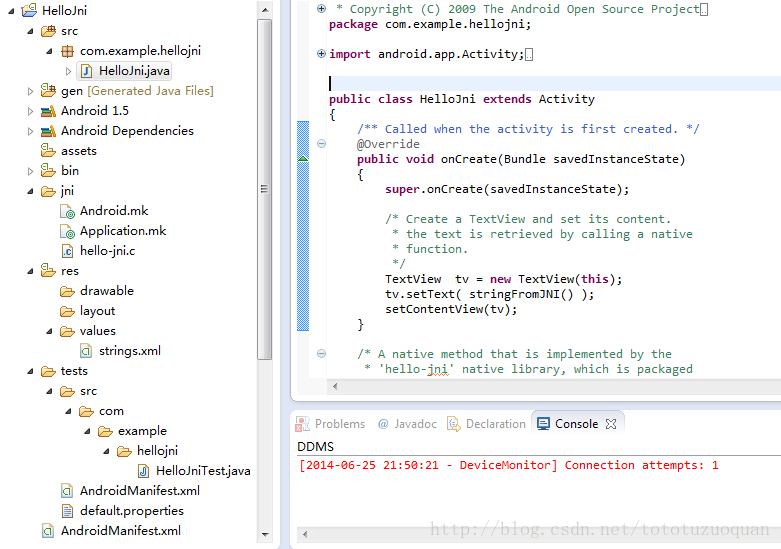
Task: Select strings.xml under values
Action: click(130, 351)
